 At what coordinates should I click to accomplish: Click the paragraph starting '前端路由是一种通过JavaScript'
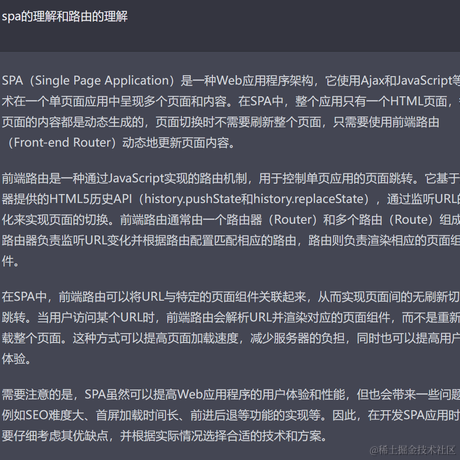(231, 220)
